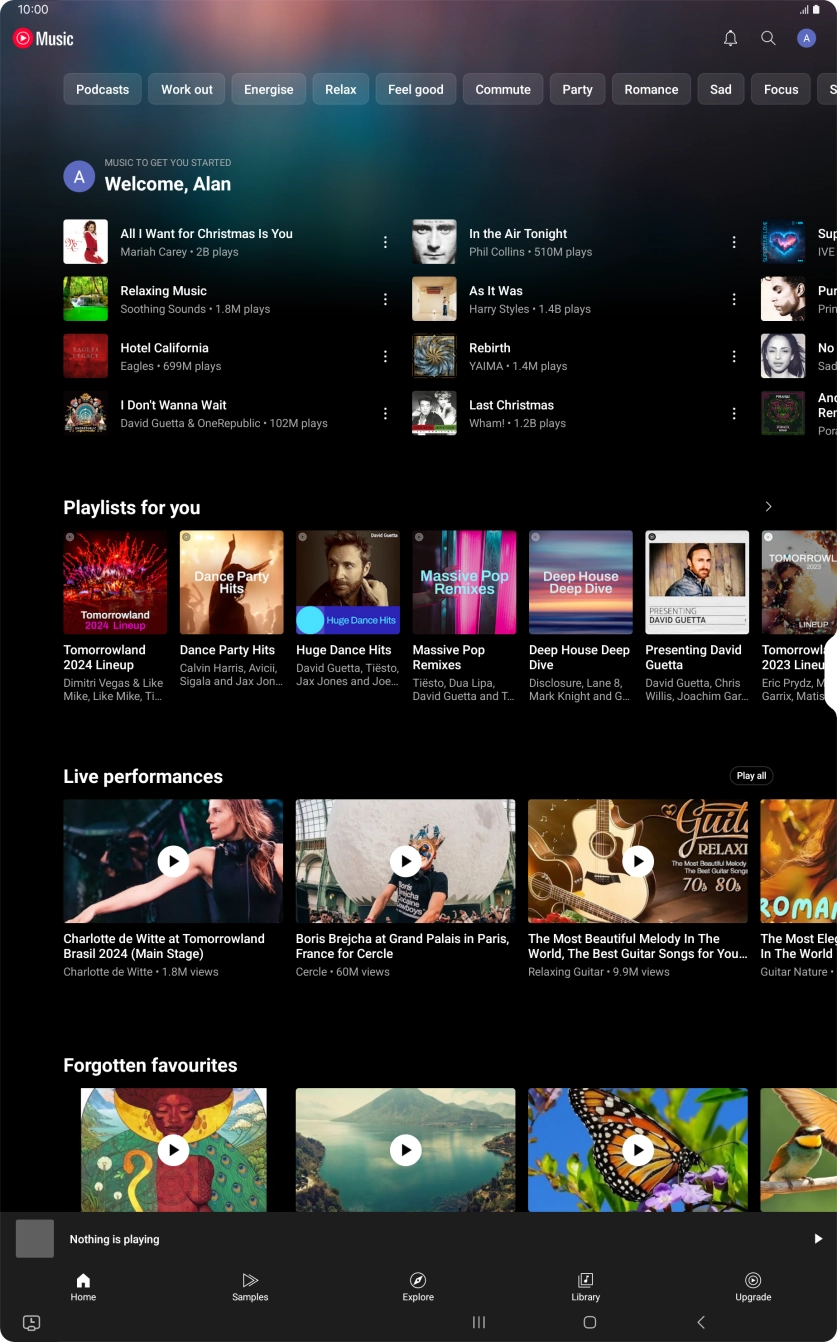The width and height of the screenshot is (837, 1342).
Task: Go to the Samples tab
Action: coord(250,1286)
